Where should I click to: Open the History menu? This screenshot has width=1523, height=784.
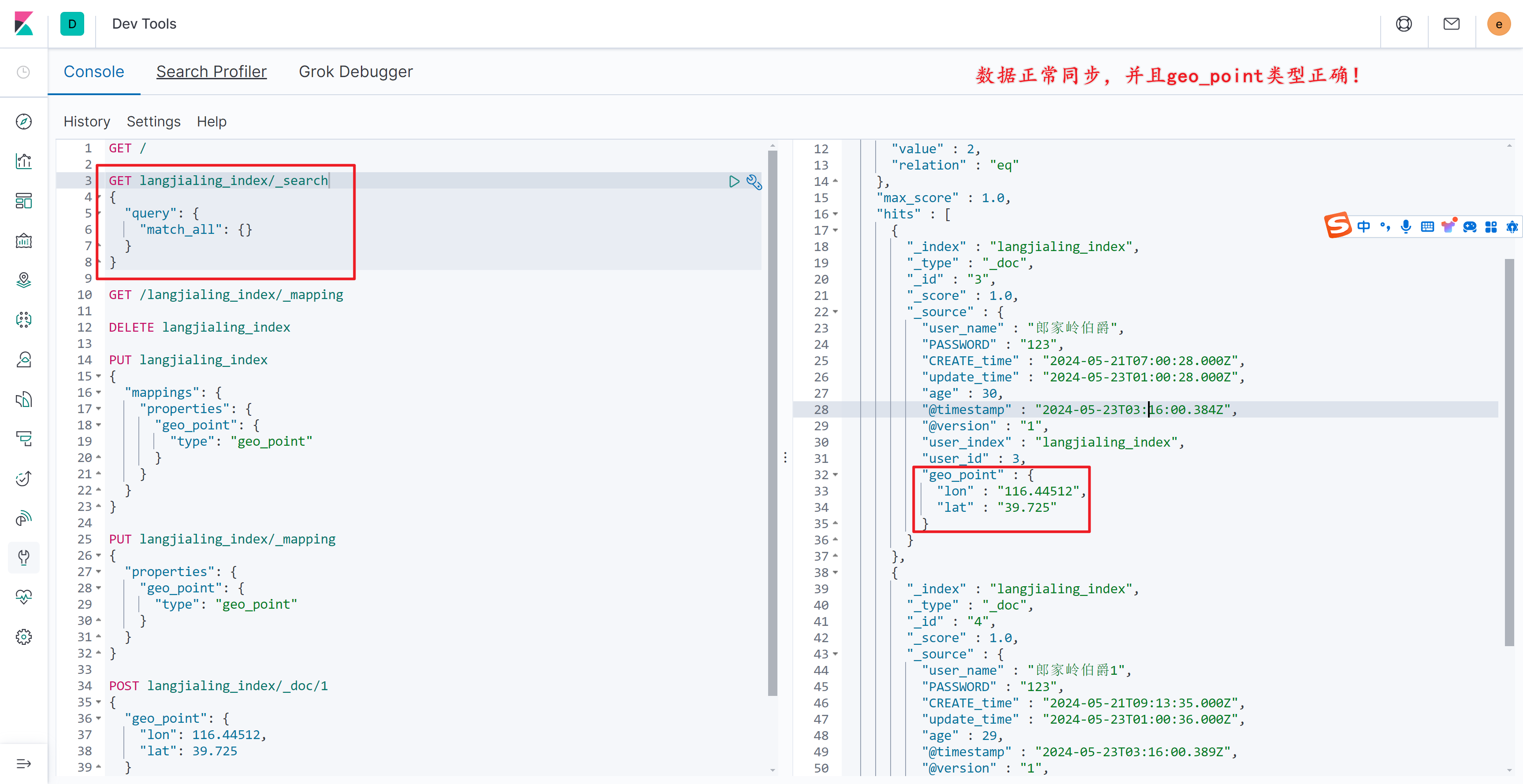coord(87,122)
